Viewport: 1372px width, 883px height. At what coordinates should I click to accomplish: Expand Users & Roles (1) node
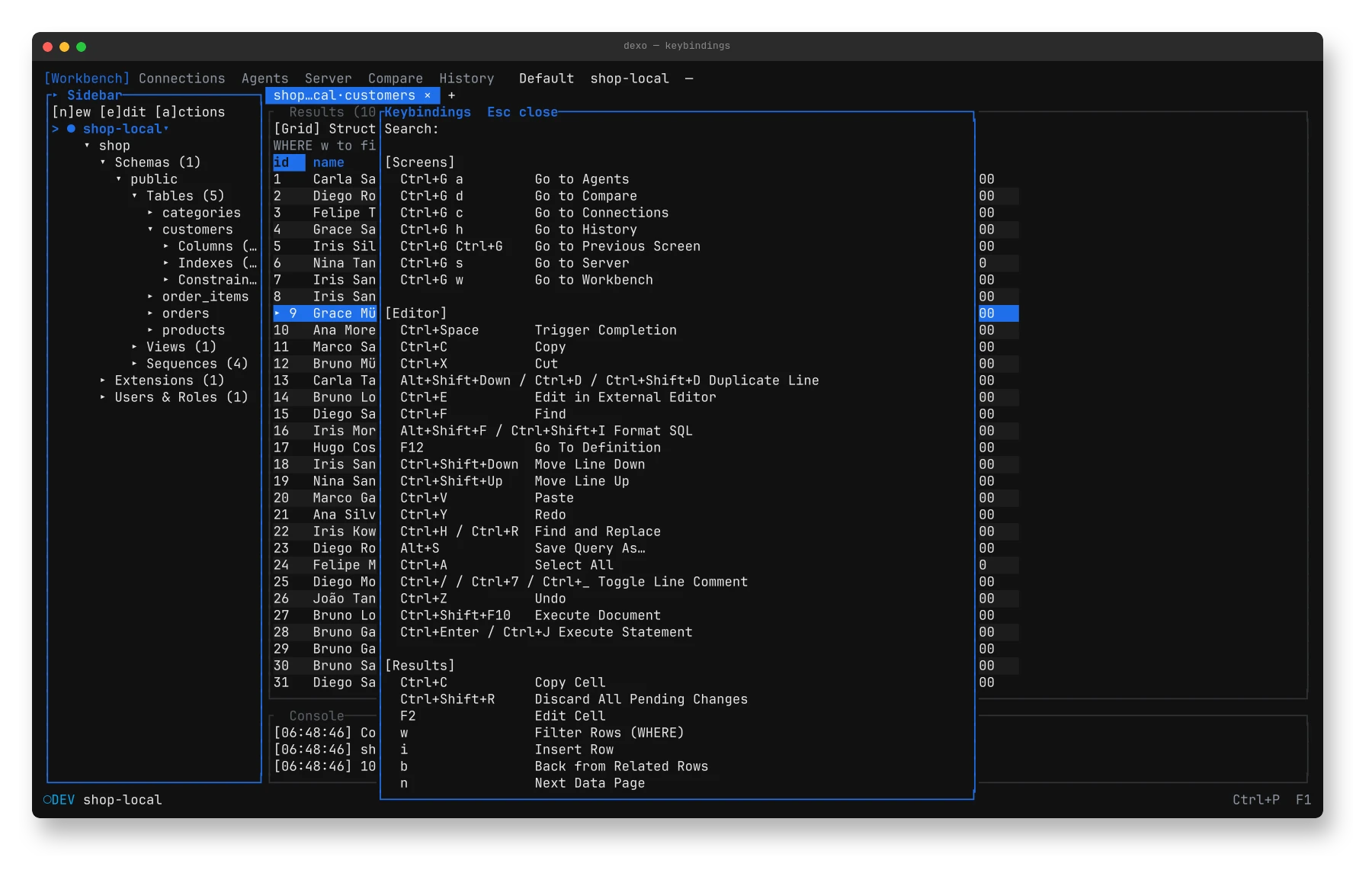coord(103,397)
